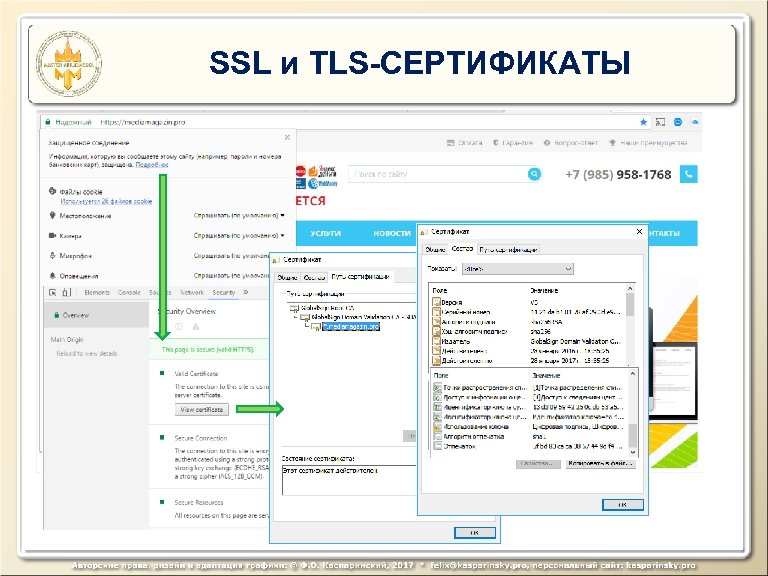768x576 pixels.
Task: Click the round blue search icon button
Action: [x=534, y=174]
